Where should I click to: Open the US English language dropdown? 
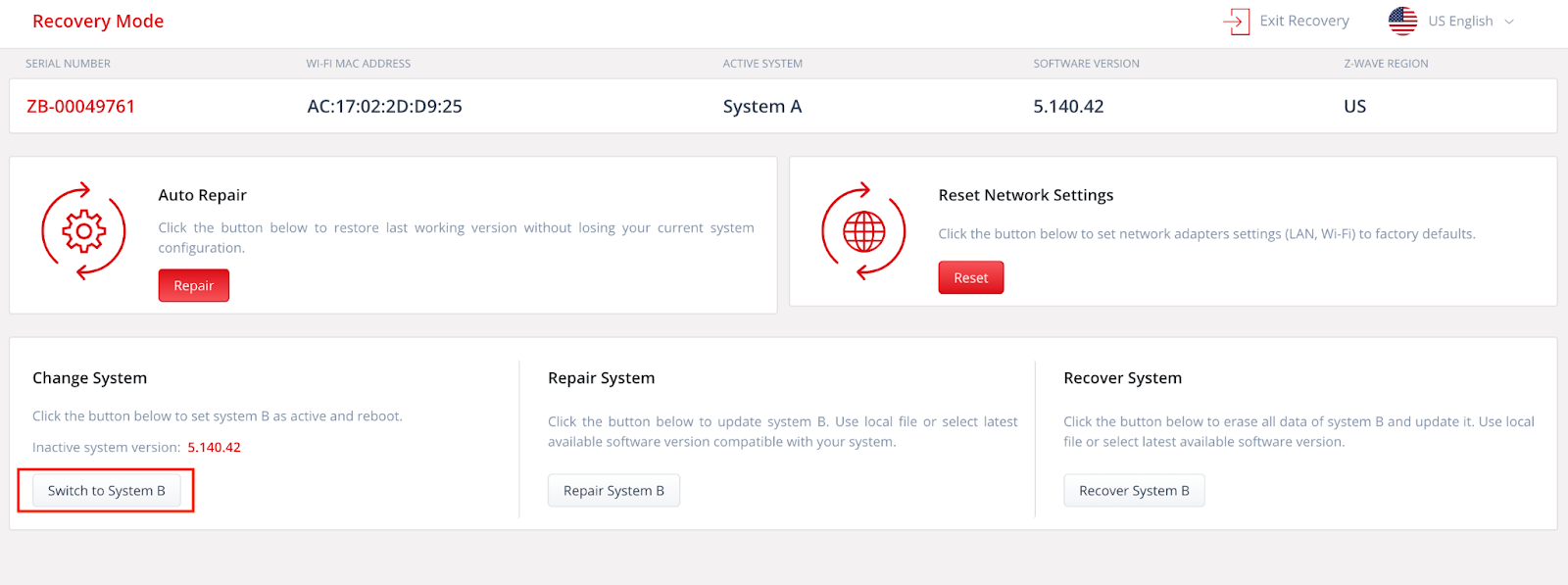(x=1451, y=21)
